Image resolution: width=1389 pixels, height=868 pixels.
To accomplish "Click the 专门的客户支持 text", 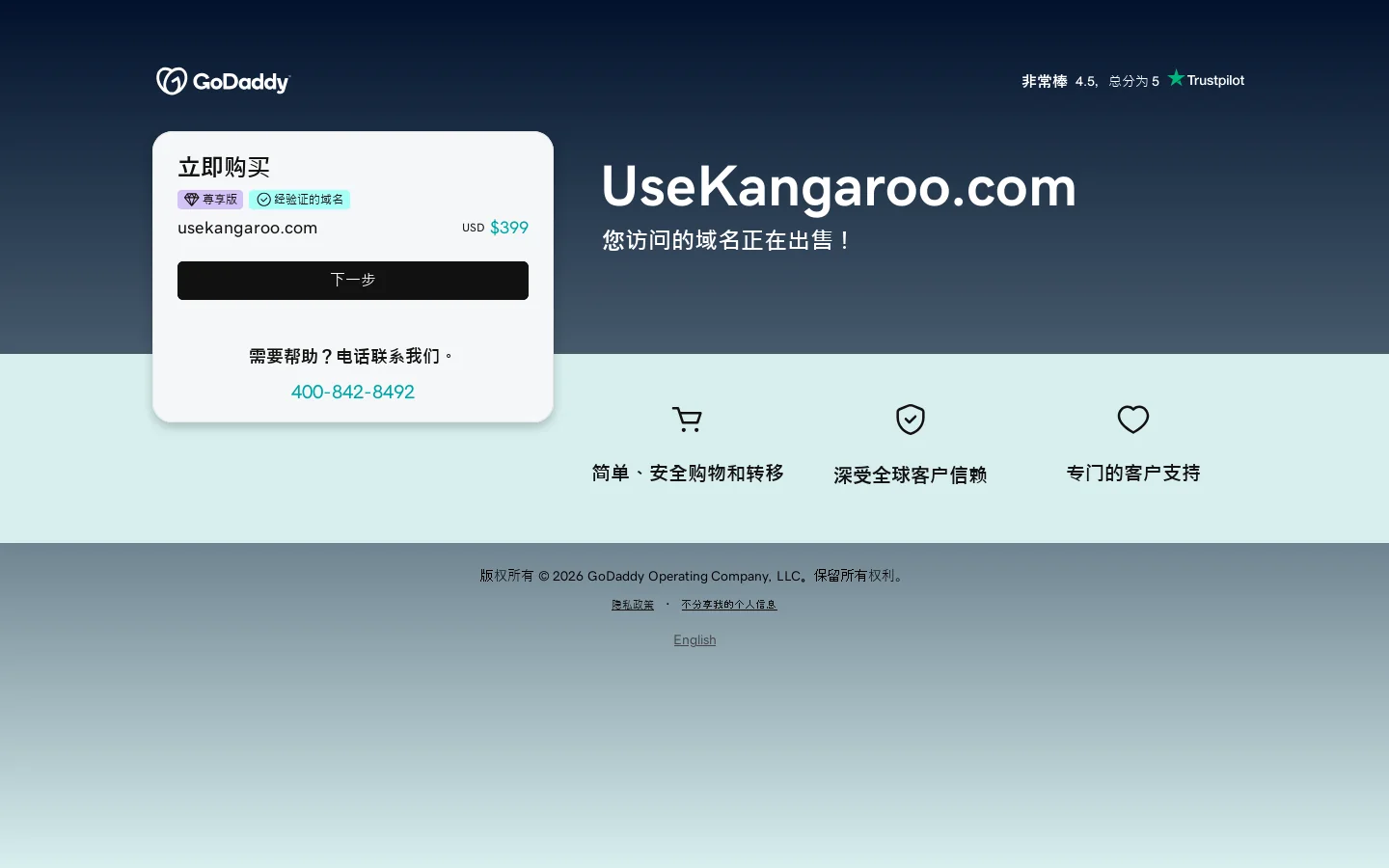I will 1133,474.
